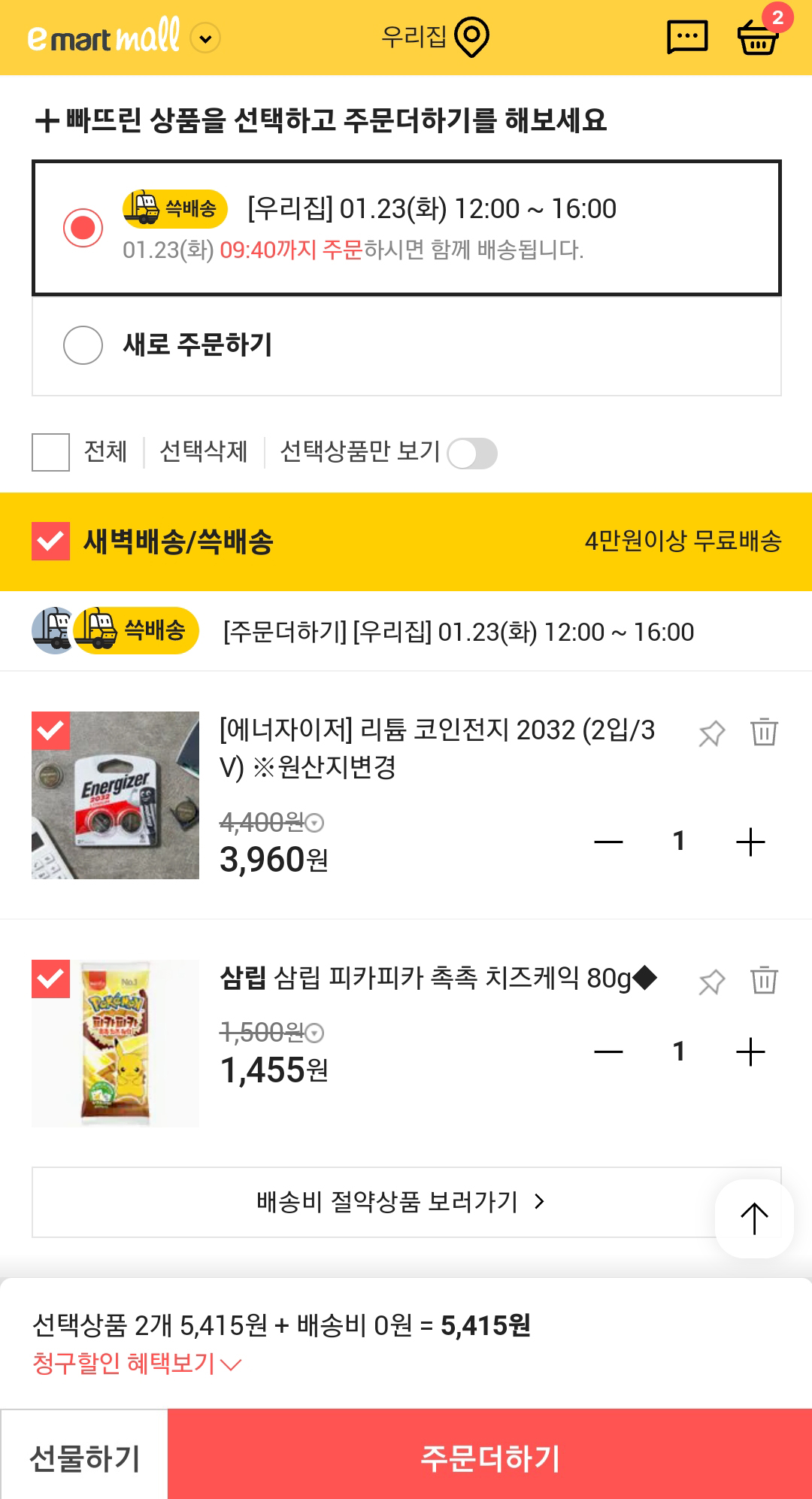Select the 새로 주문하기 radio option
812x1499 pixels.
point(83,345)
